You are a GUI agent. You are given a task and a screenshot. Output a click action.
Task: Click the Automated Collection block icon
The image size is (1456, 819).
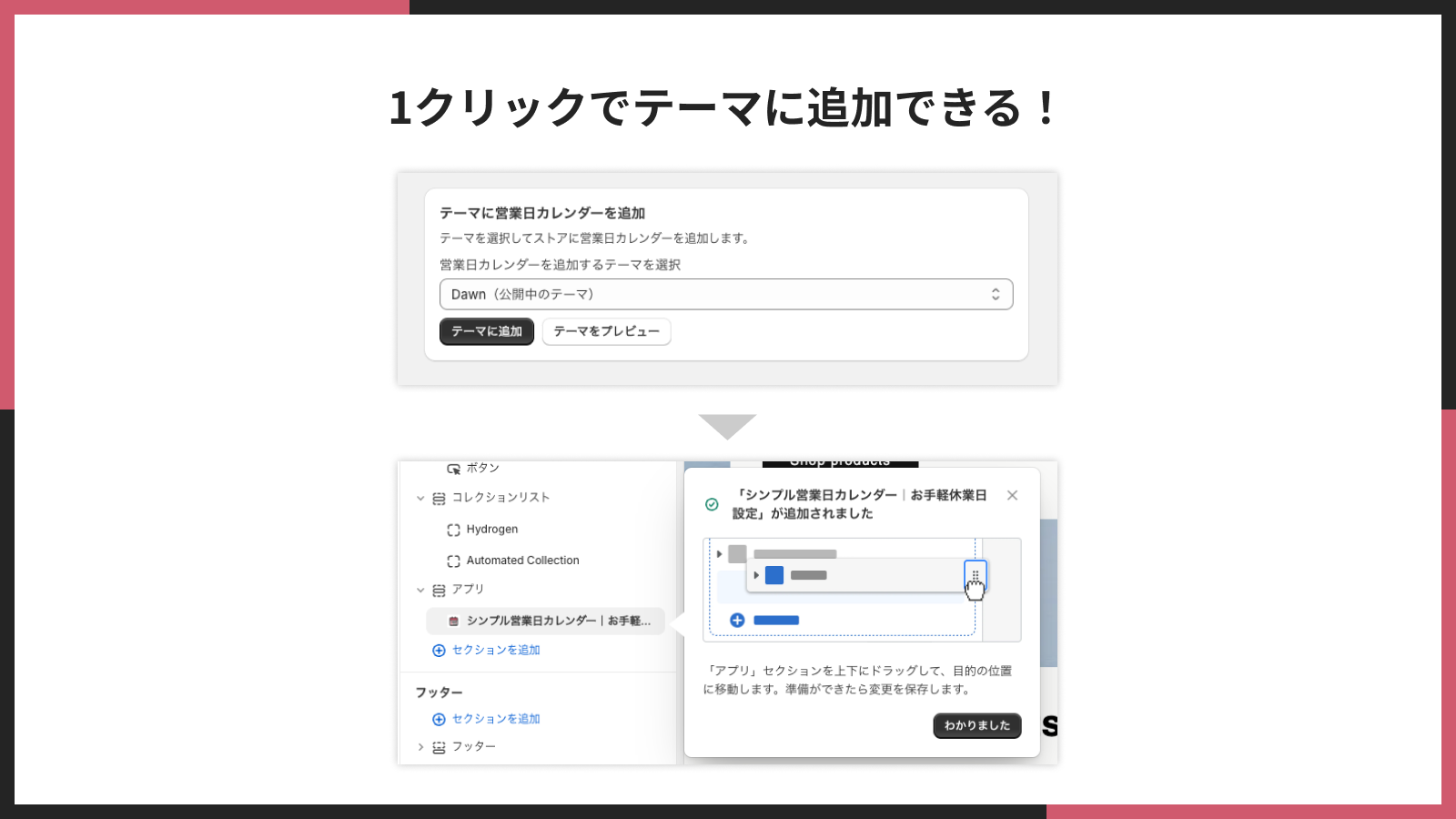[x=453, y=560]
